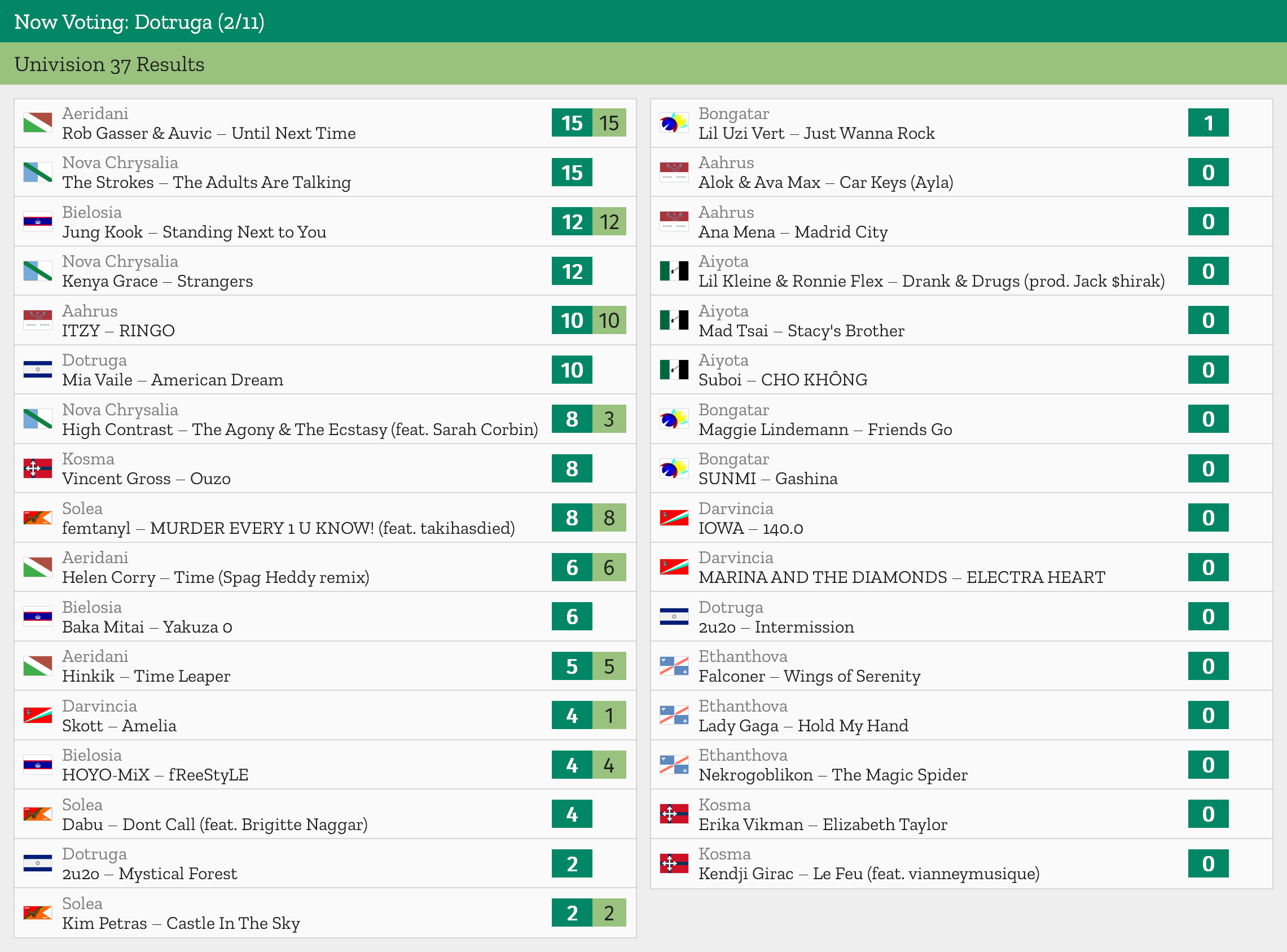Select Jung Kook – Standing Next to You

[x=325, y=221]
